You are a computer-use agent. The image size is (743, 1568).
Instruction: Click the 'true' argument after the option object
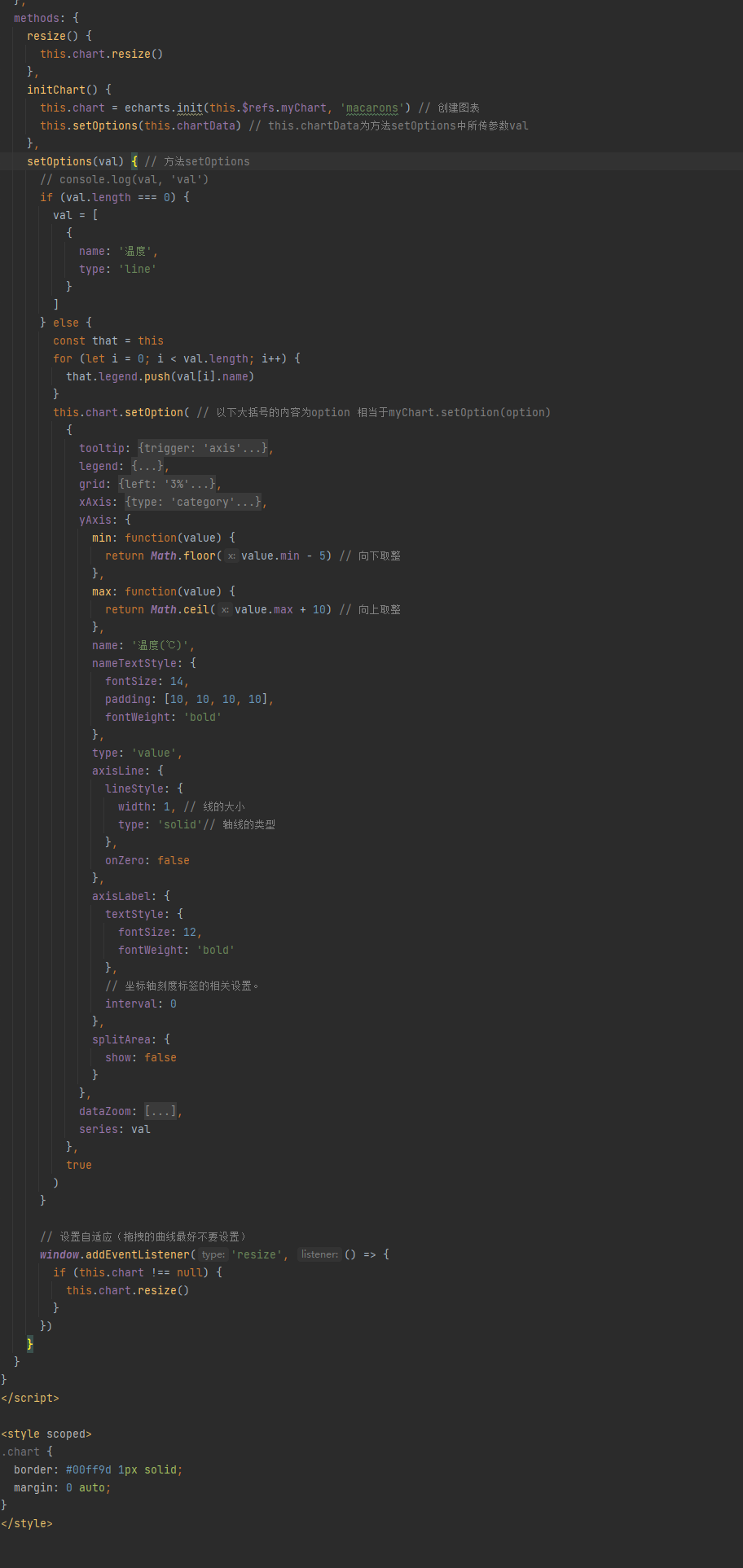click(79, 1165)
